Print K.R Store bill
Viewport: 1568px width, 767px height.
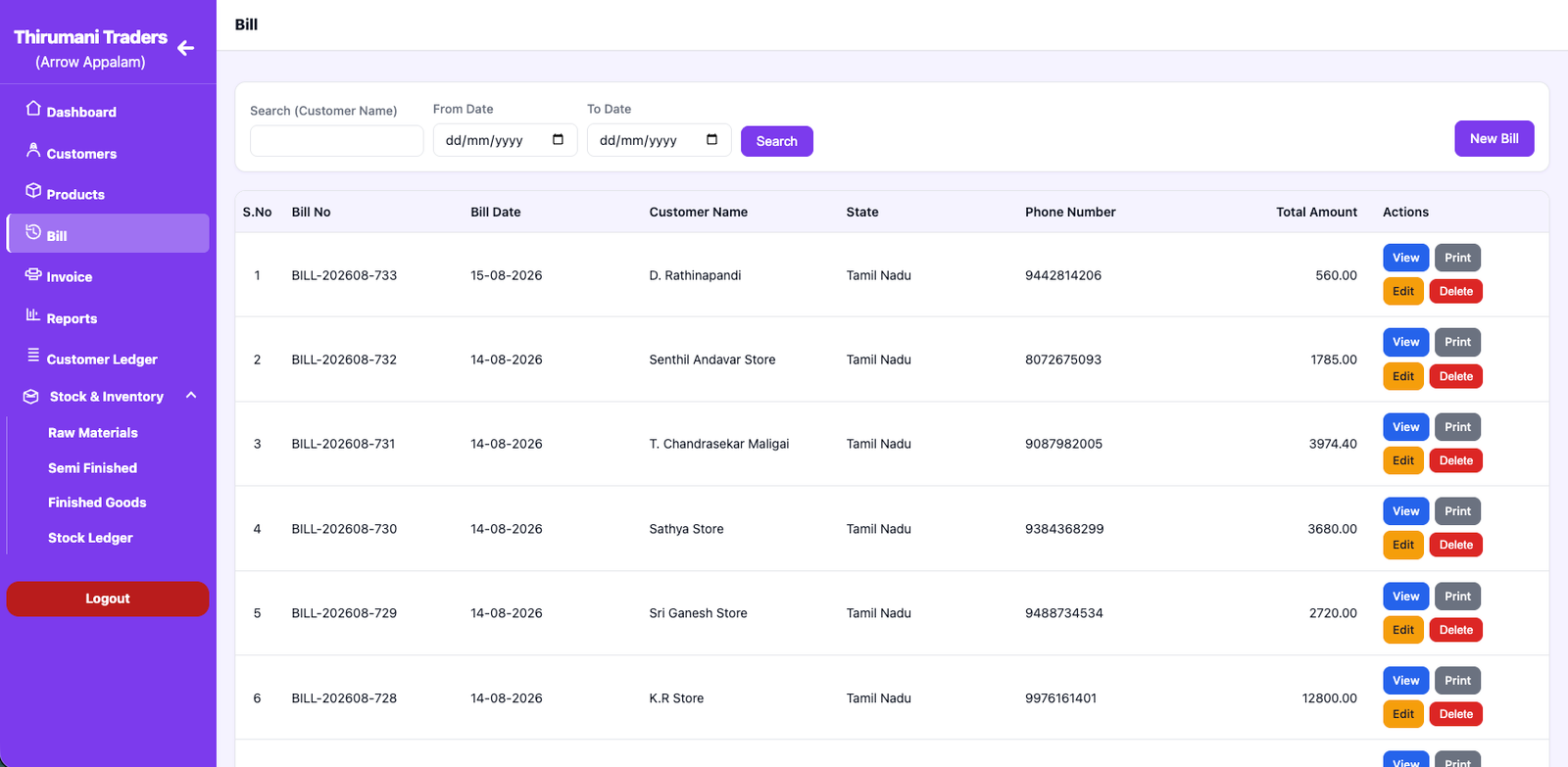pos(1457,681)
